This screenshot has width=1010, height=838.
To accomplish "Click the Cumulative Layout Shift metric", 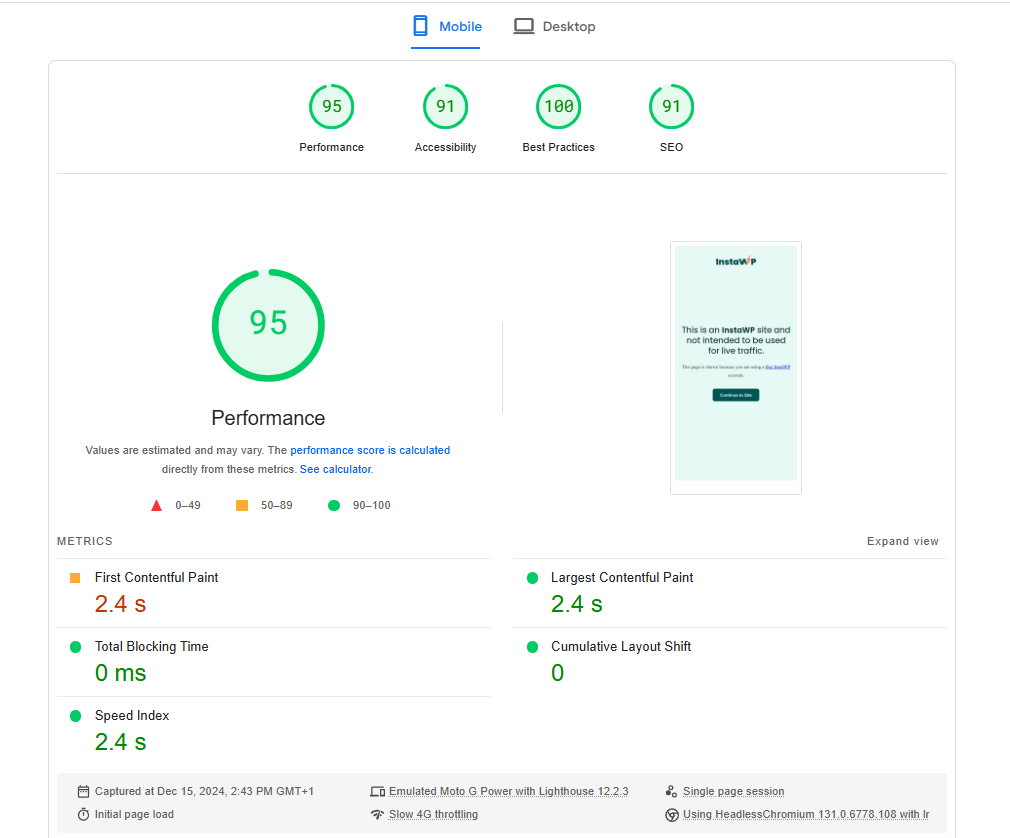I will point(620,647).
